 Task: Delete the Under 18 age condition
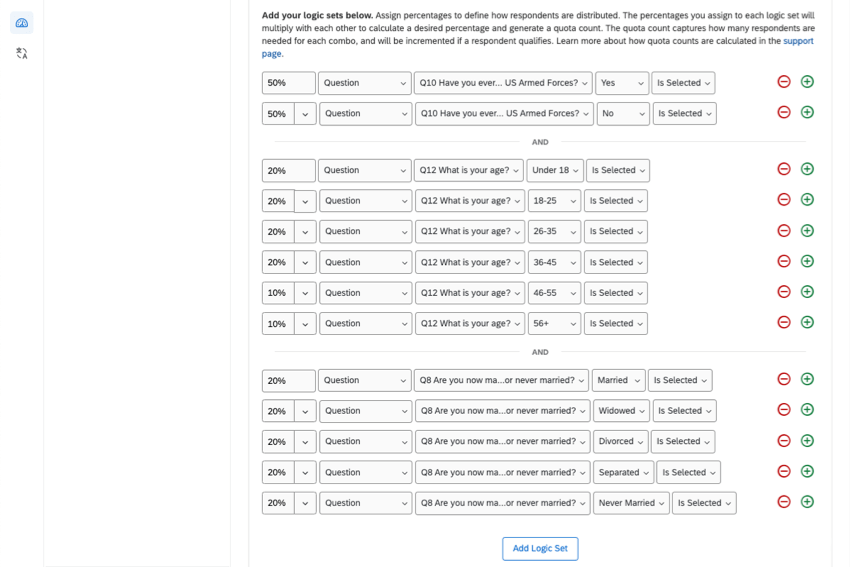(784, 170)
